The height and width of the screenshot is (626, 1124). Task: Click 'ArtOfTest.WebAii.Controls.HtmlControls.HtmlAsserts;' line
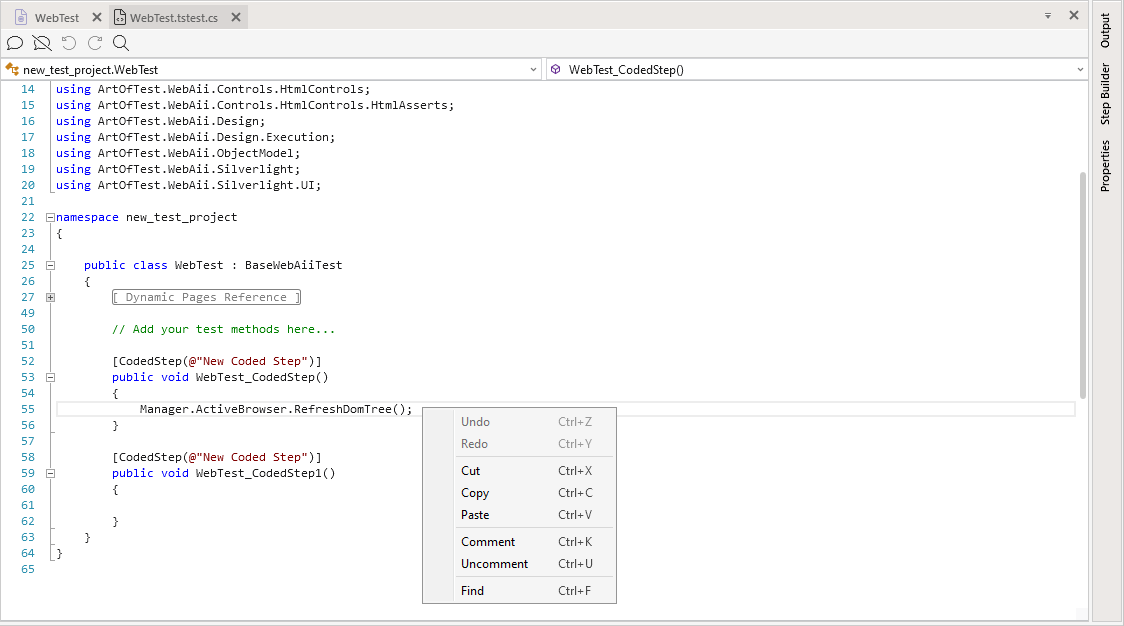pyautogui.click(x=276, y=105)
